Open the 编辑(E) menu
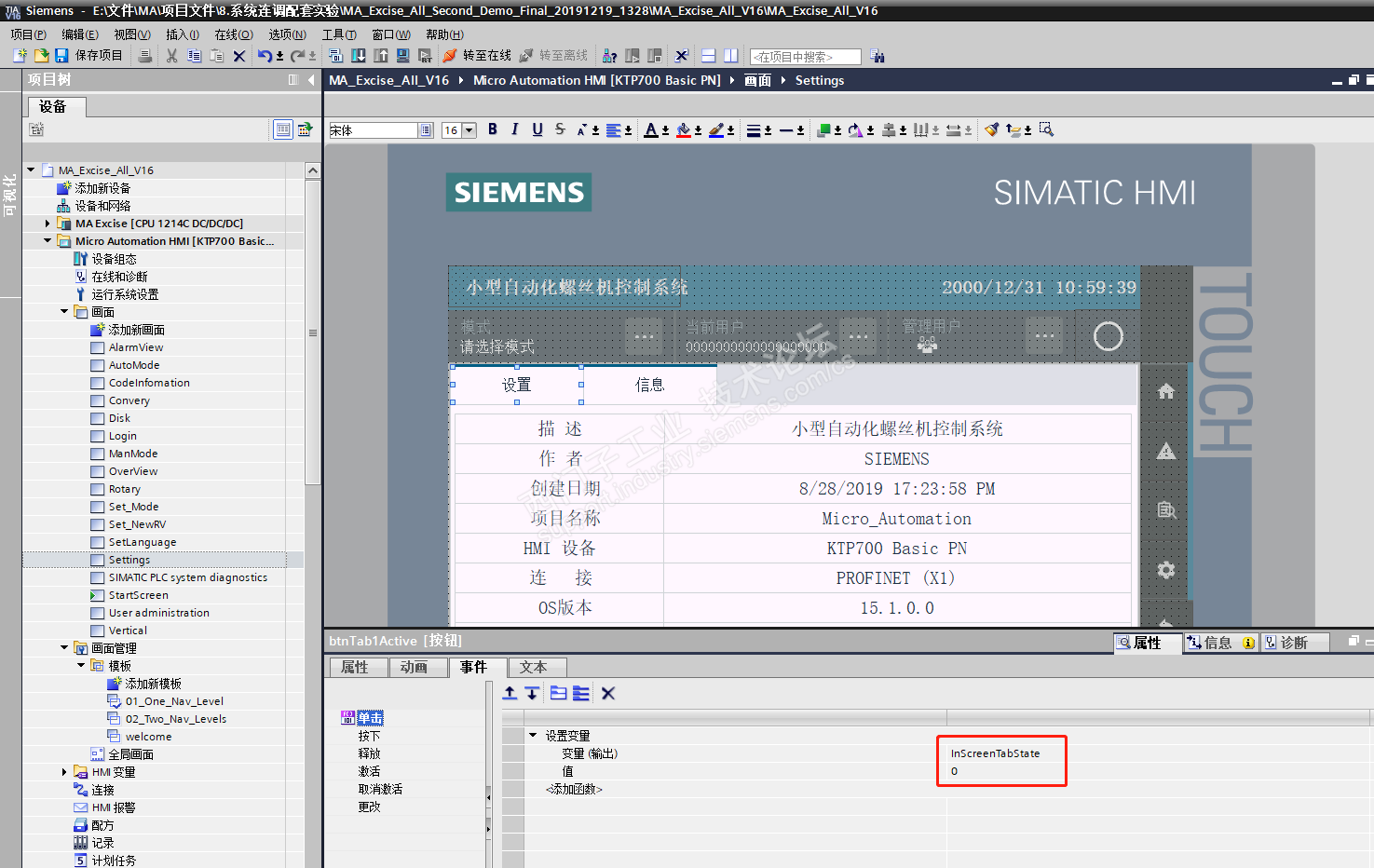Image resolution: width=1374 pixels, height=868 pixels. click(x=80, y=34)
